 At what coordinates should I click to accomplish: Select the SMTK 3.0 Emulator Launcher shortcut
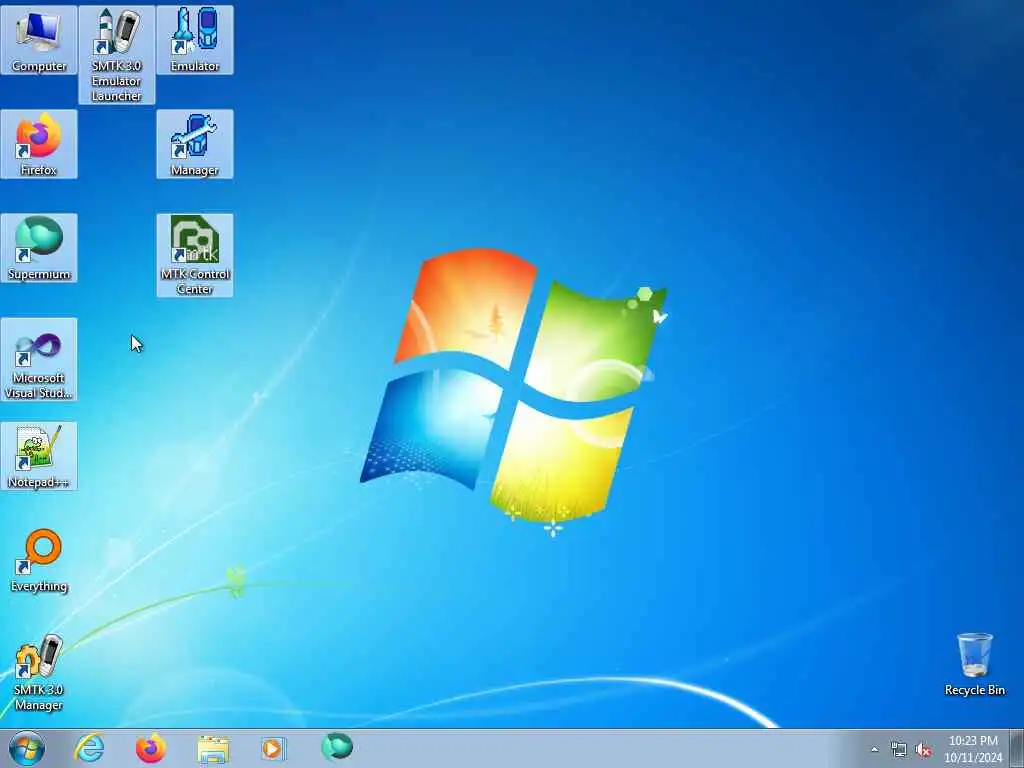(117, 55)
